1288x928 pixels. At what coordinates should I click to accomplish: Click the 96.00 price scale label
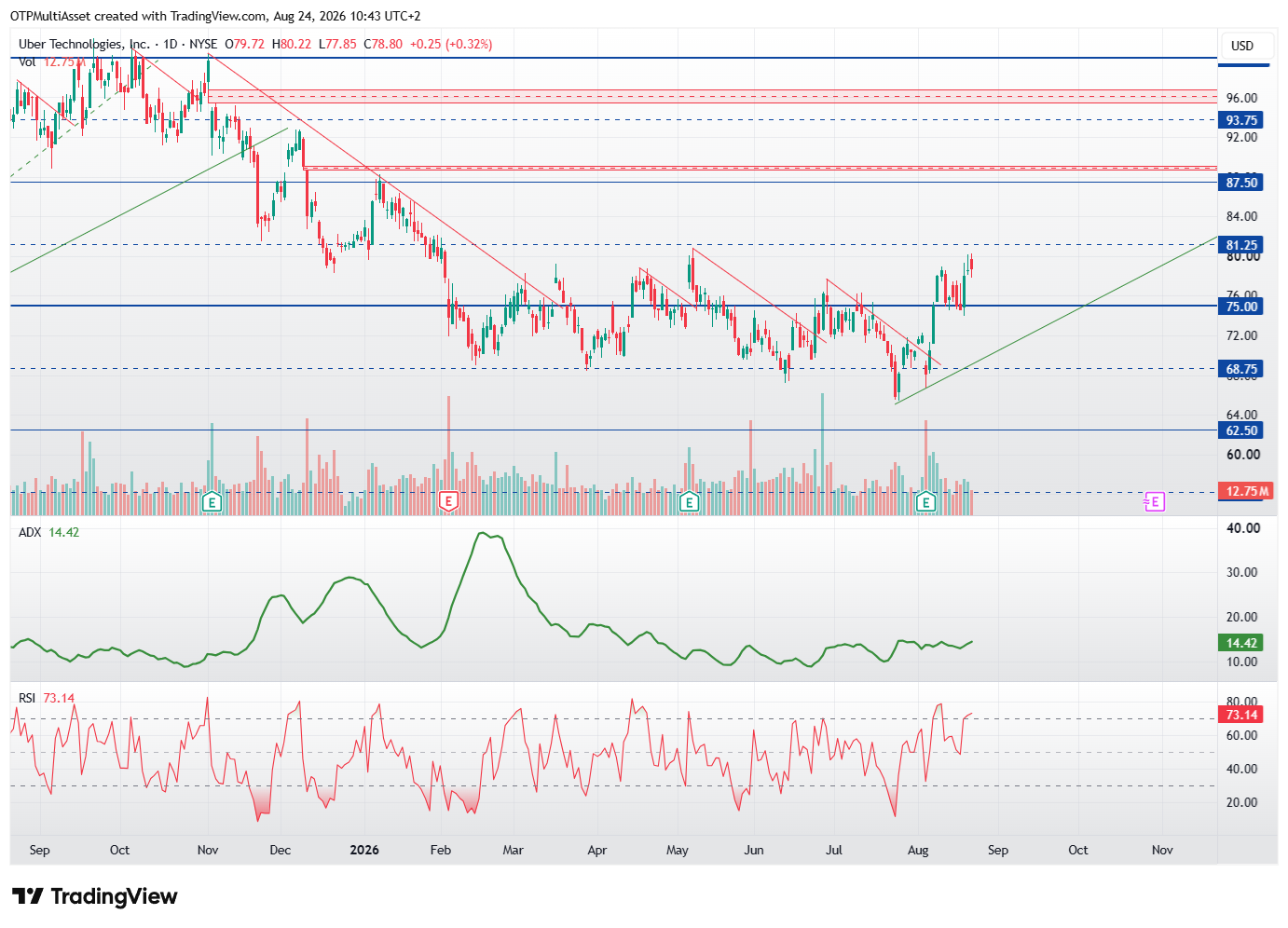pos(1241,98)
